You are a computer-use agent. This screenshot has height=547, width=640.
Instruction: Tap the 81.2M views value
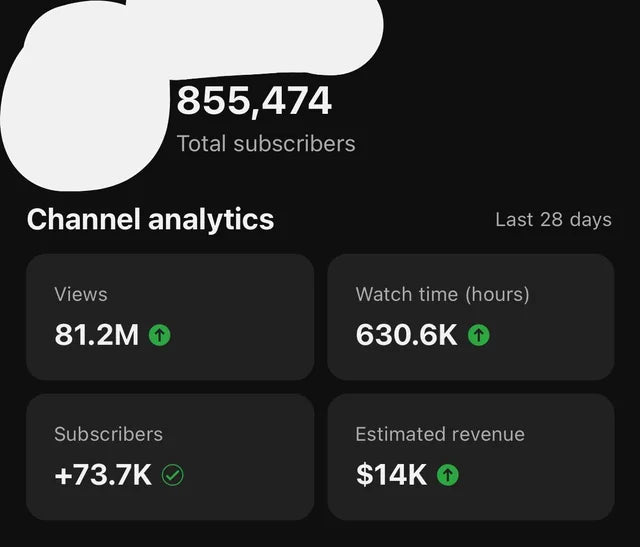(96, 336)
